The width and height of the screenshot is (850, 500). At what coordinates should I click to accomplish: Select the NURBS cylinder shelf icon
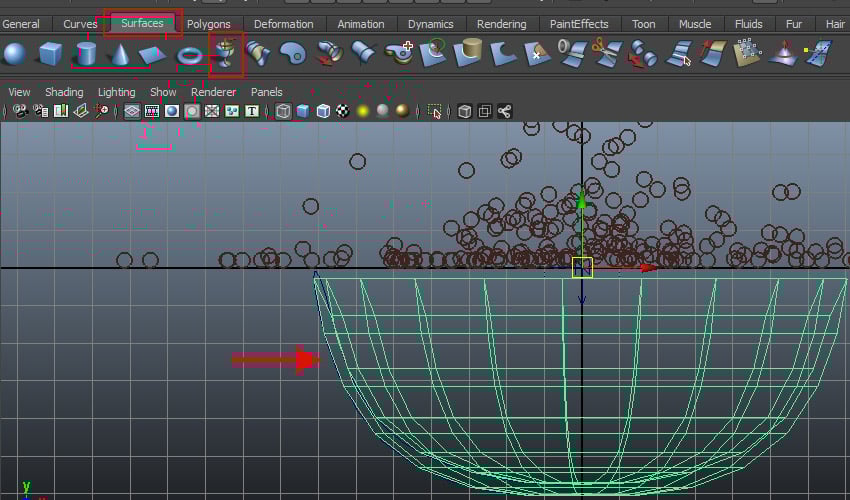pyautogui.click(x=86, y=54)
